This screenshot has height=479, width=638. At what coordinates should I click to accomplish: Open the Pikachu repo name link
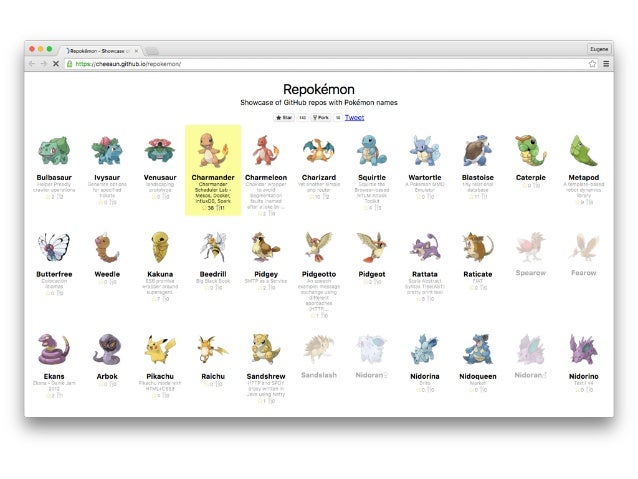point(160,376)
